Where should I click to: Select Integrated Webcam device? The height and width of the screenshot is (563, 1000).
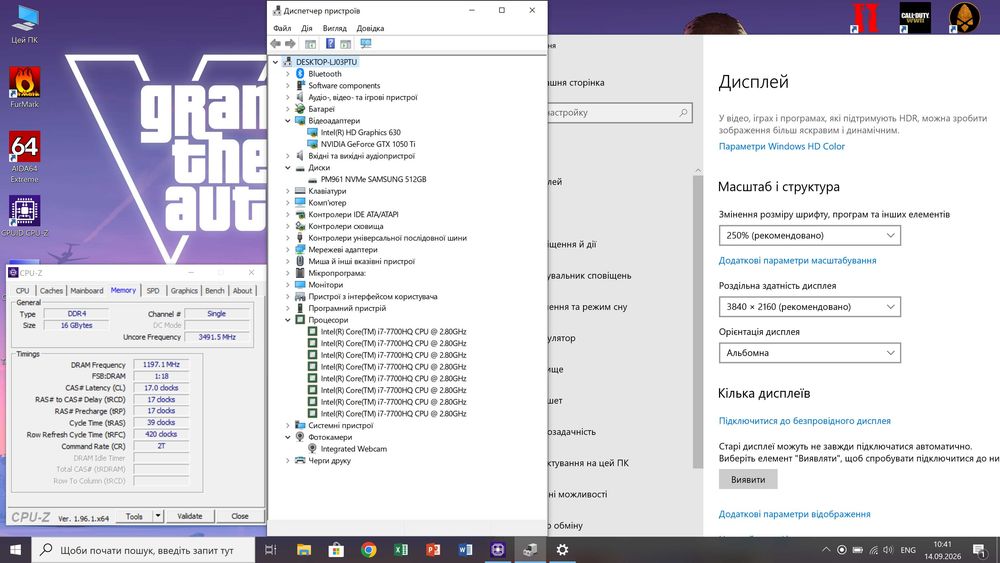coord(353,449)
